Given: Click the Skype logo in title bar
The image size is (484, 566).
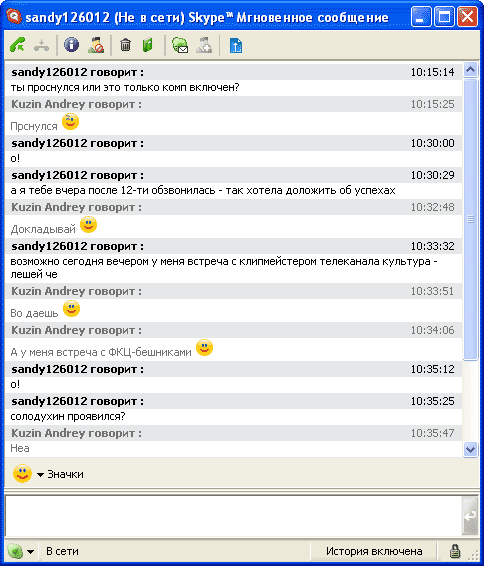Looking at the screenshot, I should (14, 17).
